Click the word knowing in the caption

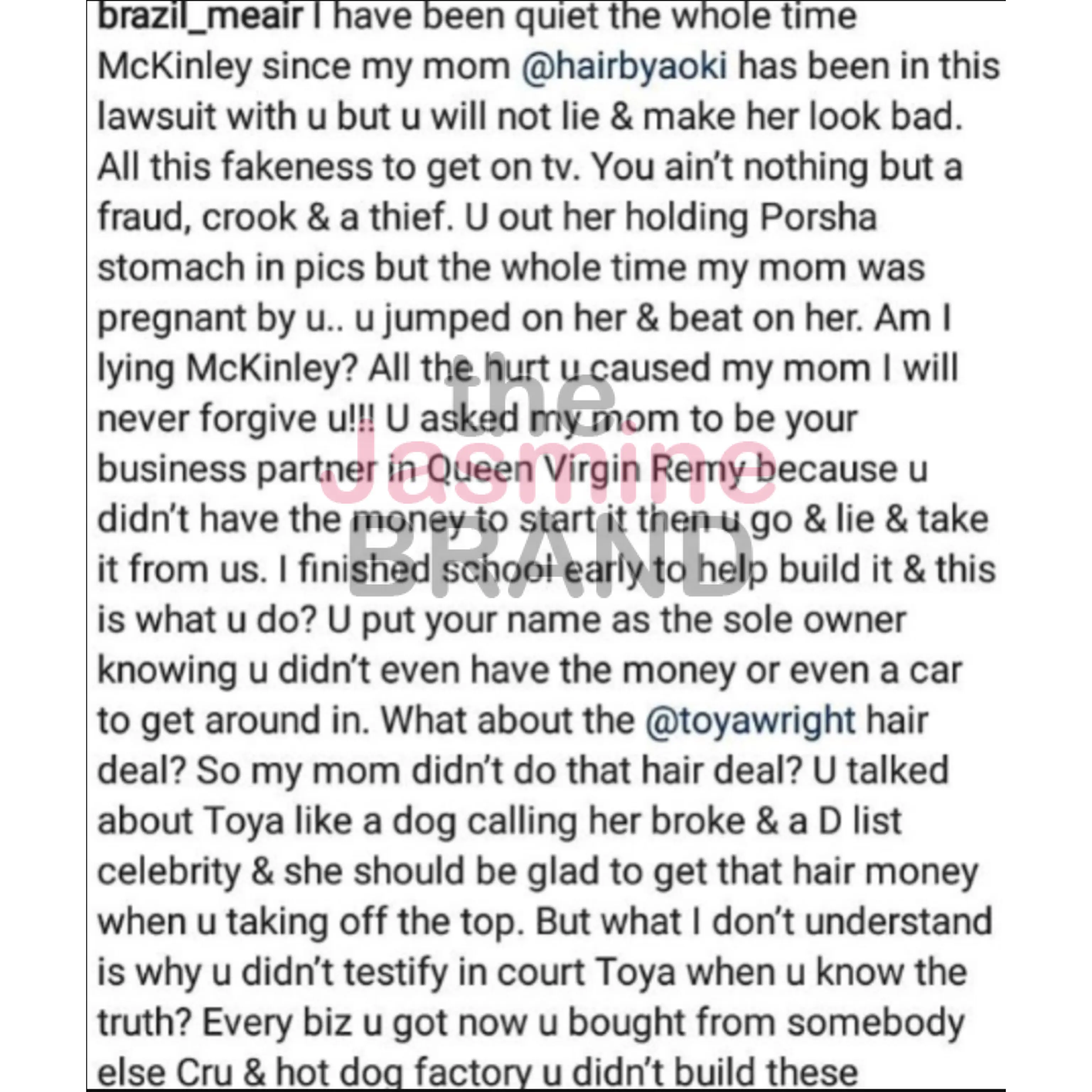click(x=167, y=671)
